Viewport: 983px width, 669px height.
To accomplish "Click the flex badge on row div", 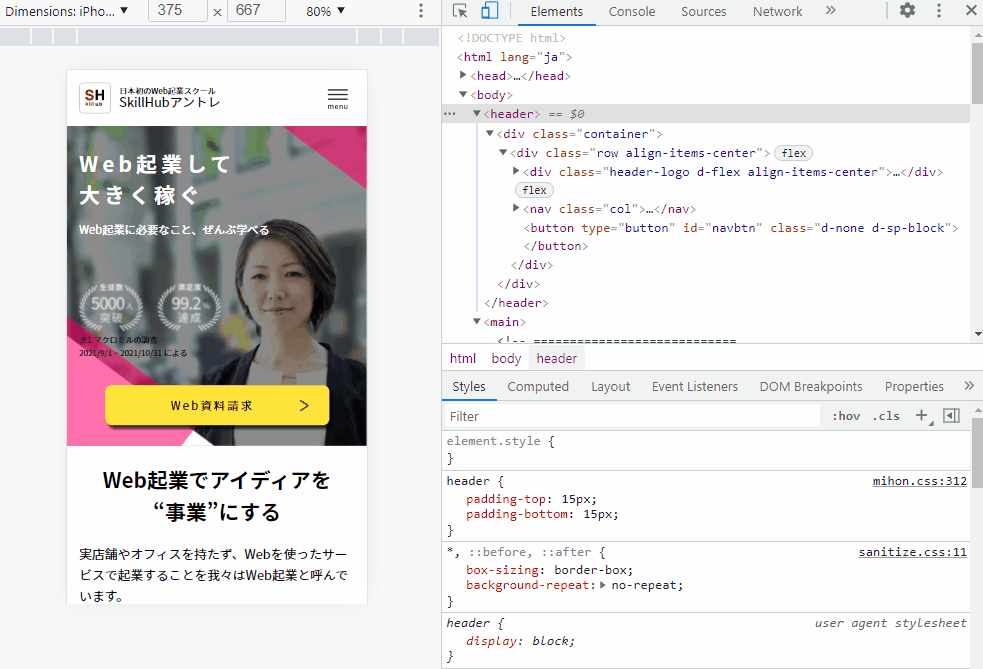I will [x=794, y=153].
